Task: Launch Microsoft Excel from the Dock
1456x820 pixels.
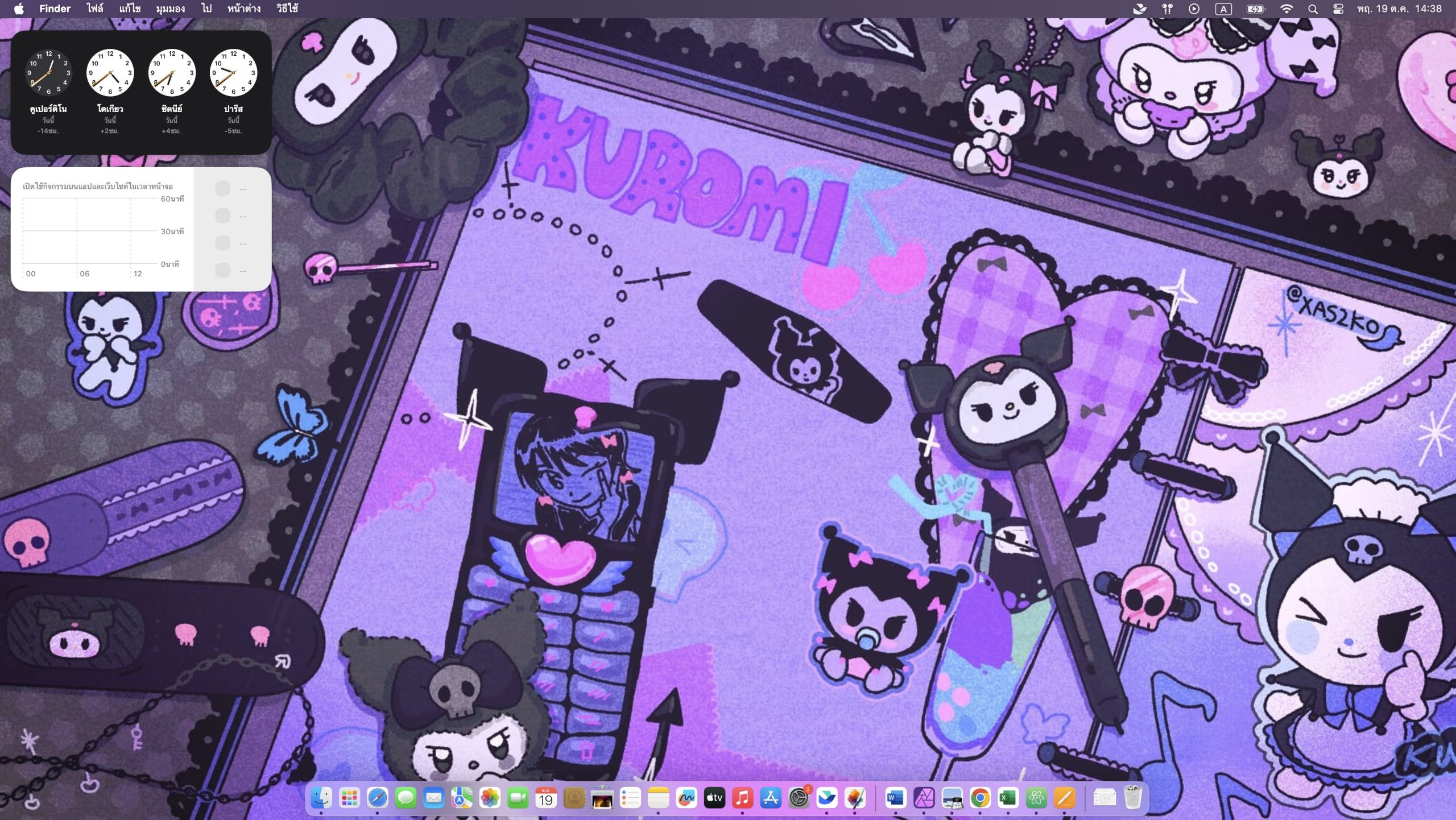Action: [x=1008, y=798]
